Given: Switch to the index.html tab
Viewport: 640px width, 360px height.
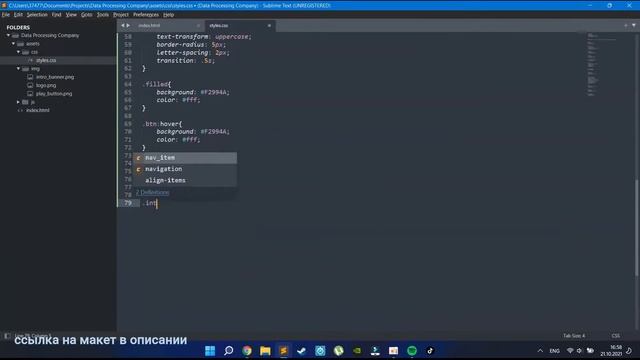Looking at the screenshot, I should [149, 26].
